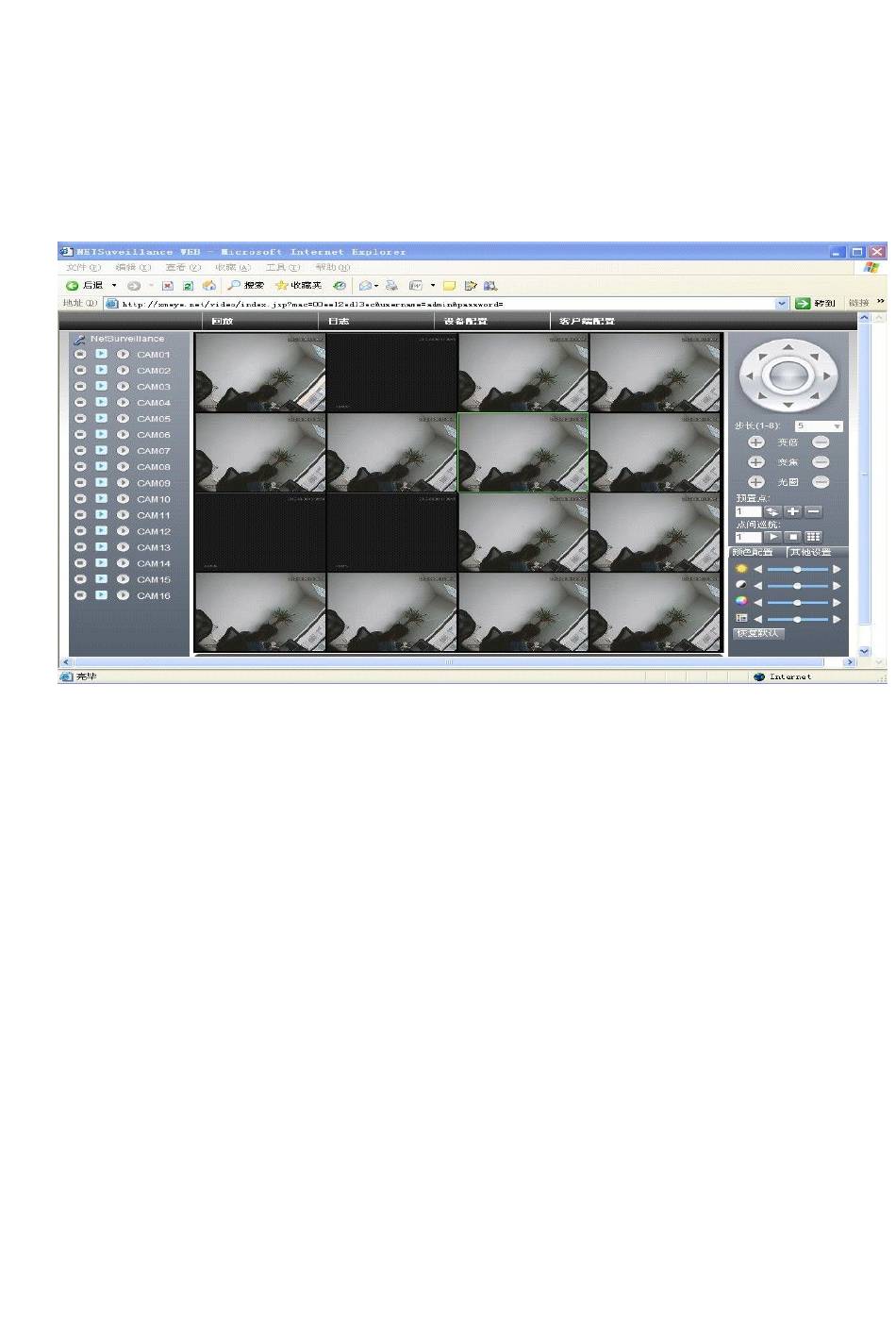Toggle CAM07 record icon on left
The height and width of the screenshot is (1318, 896).
[80, 451]
